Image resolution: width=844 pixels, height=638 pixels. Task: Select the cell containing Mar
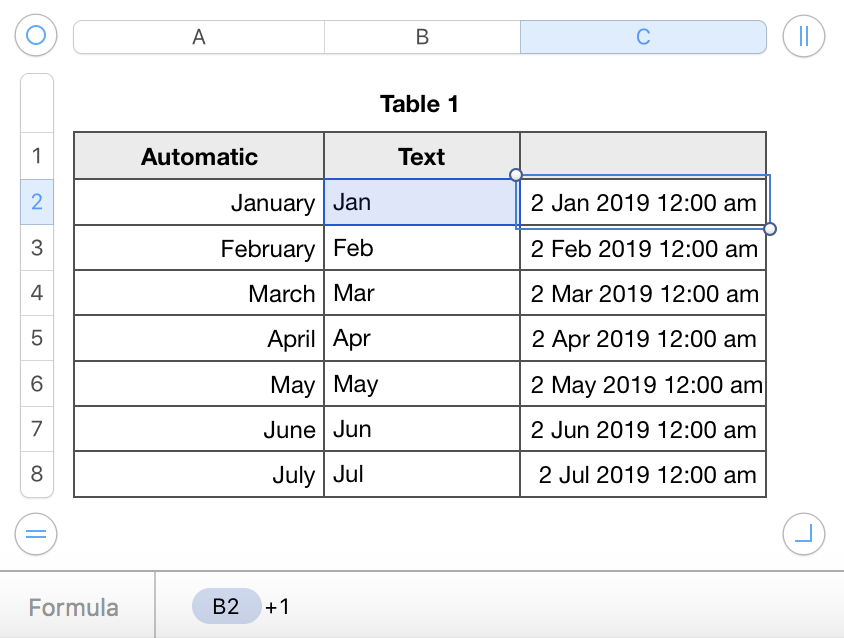click(x=422, y=293)
